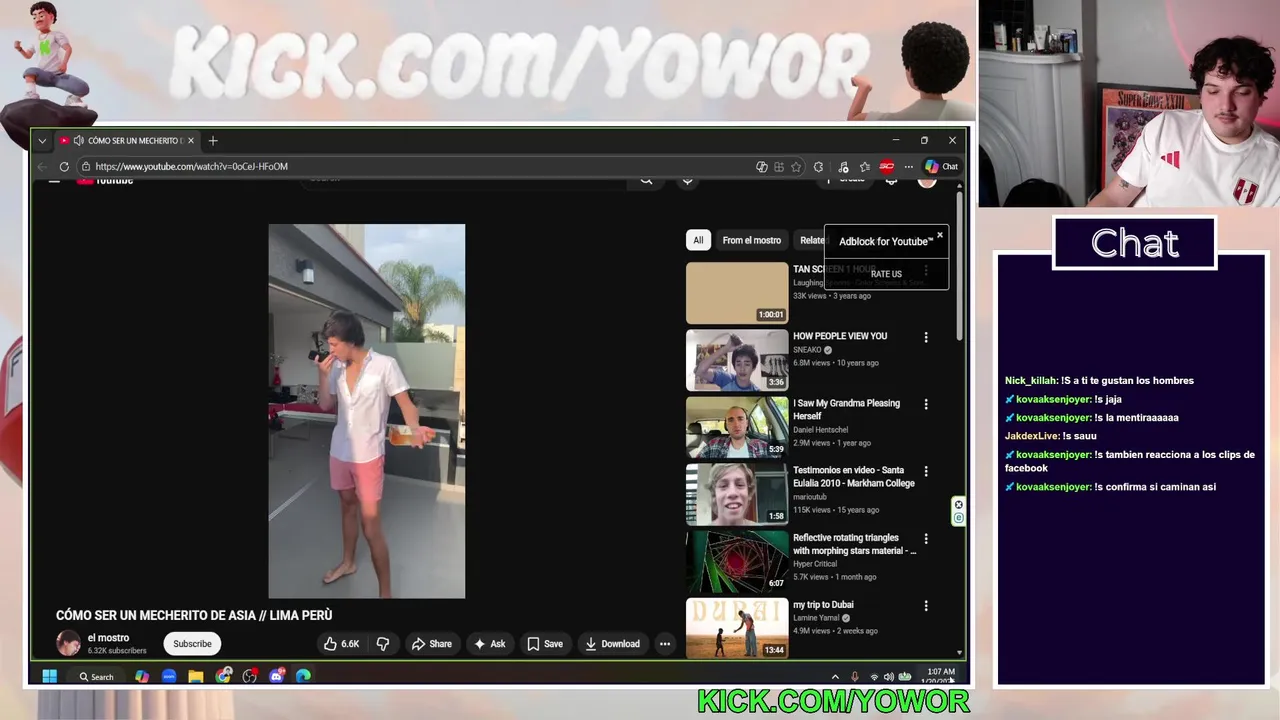Open my trip to Dubai thumbnail
This screenshot has height=720, width=1280.
(737, 628)
